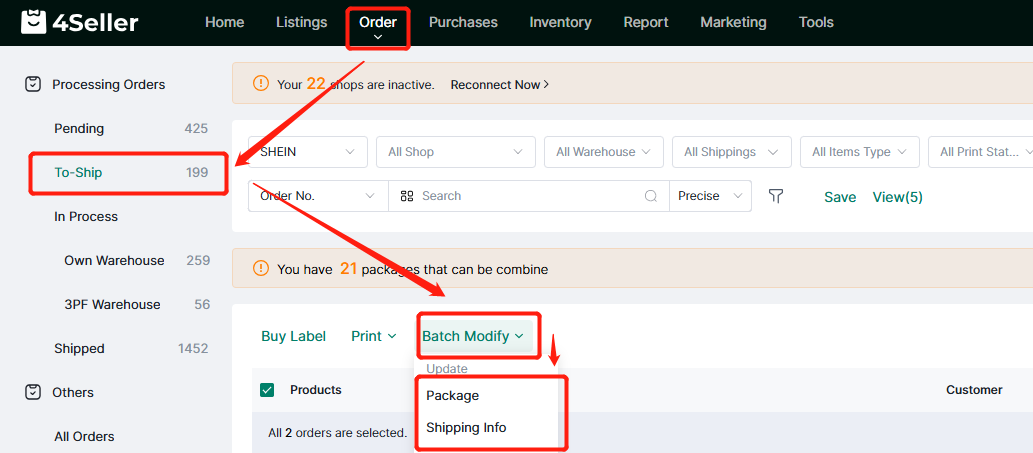Click the scan icon in search box
The image size is (1033, 453).
point(407,196)
